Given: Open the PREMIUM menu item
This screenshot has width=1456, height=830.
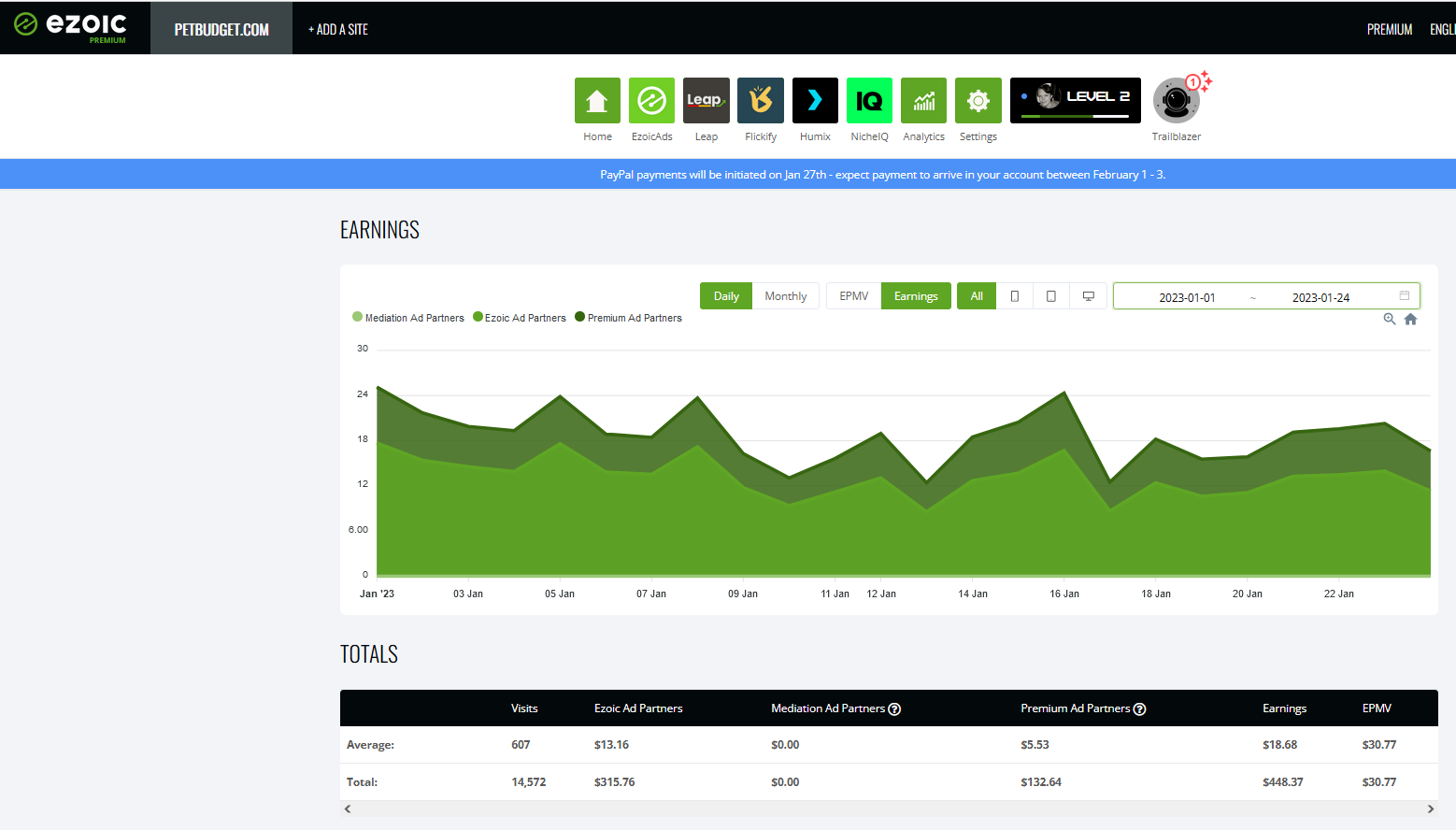Looking at the screenshot, I should coord(1390,29).
